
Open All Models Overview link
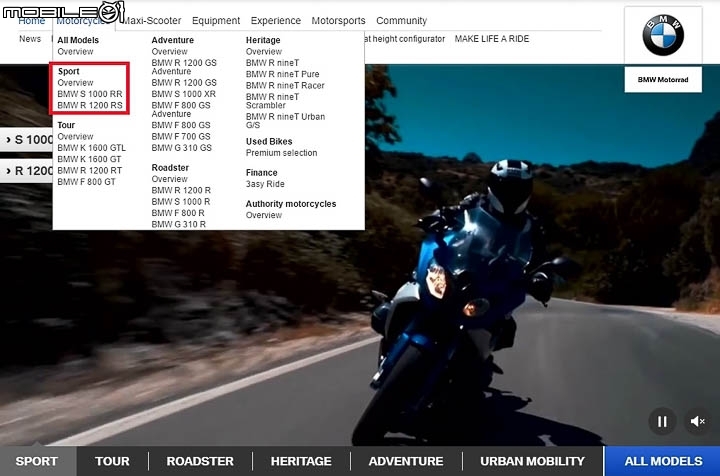pos(75,51)
